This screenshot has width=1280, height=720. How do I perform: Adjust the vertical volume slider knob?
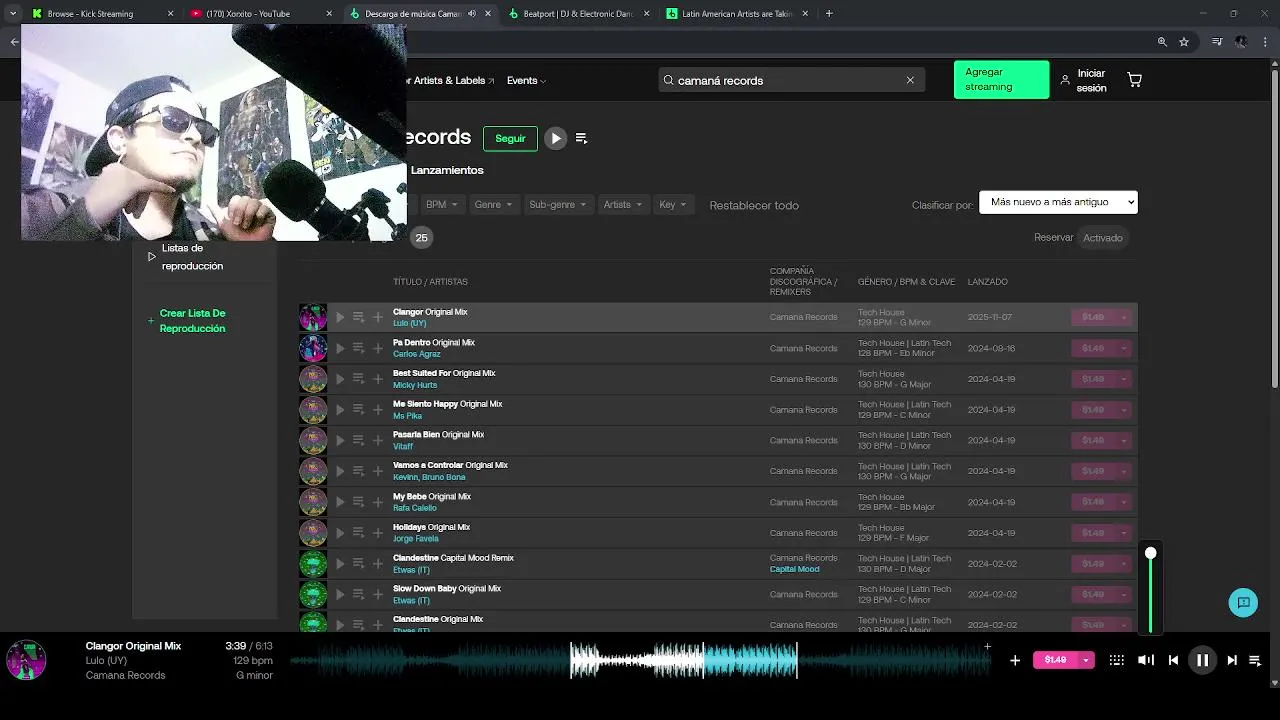pyautogui.click(x=1151, y=553)
